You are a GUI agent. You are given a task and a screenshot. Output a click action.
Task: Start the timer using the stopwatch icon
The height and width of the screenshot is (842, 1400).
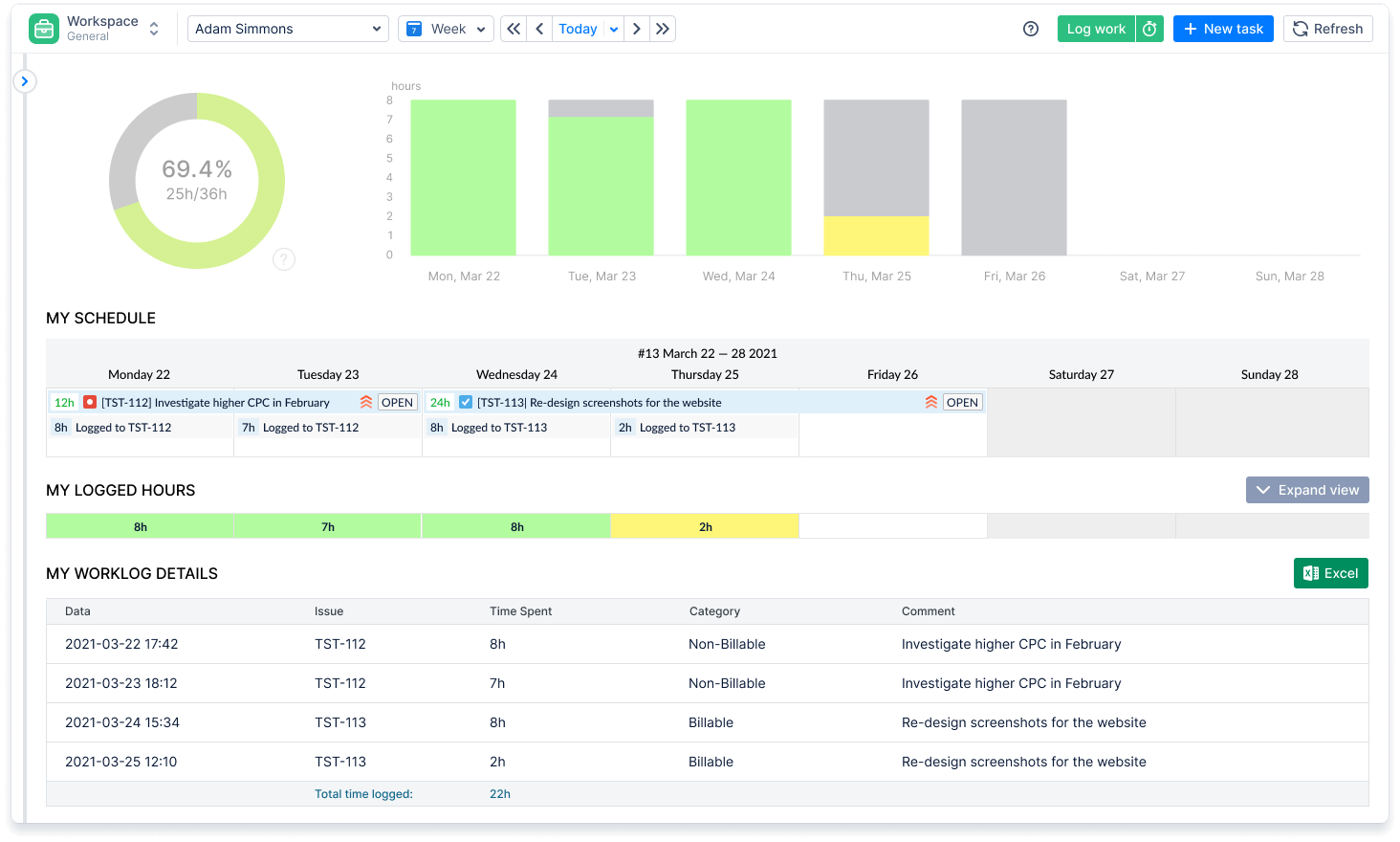click(x=1150, y=29)
